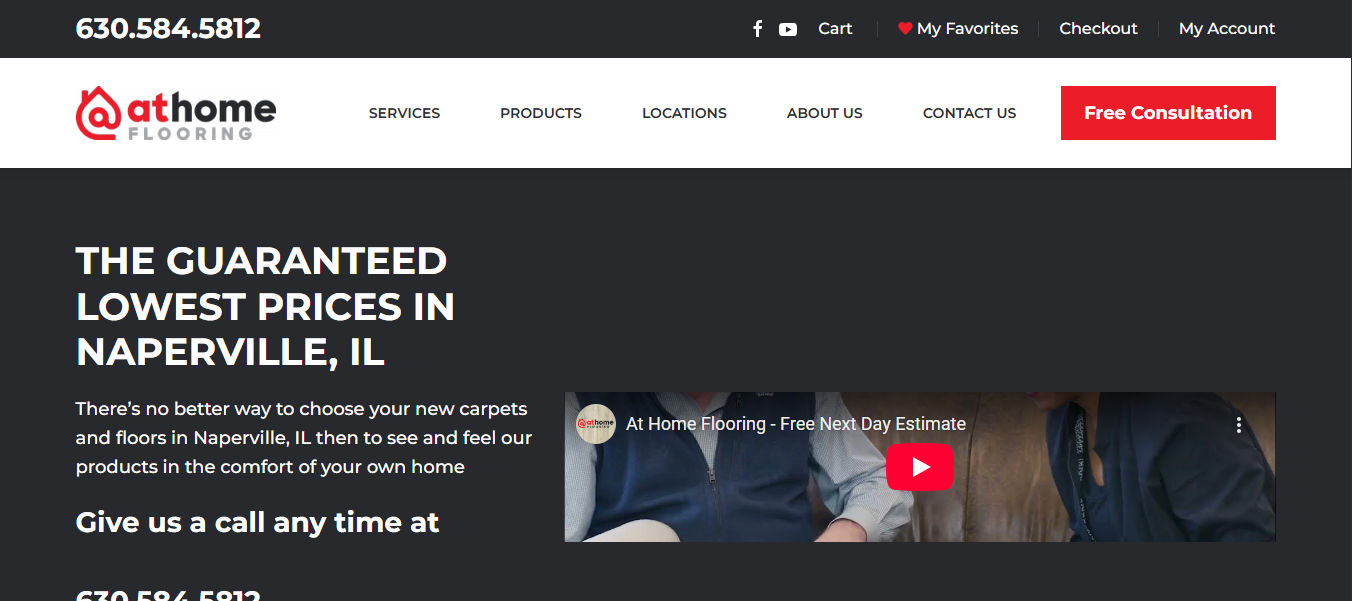1352x601 pixels.
Task: Open the Locations menu
Action: tap(684, 113)
